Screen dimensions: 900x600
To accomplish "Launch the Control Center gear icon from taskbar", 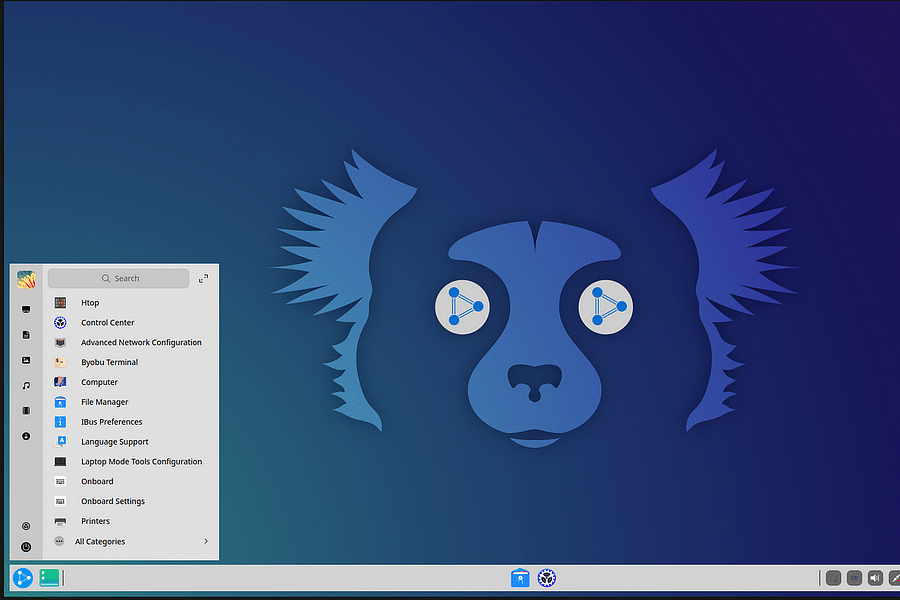I will coord(546,577).
